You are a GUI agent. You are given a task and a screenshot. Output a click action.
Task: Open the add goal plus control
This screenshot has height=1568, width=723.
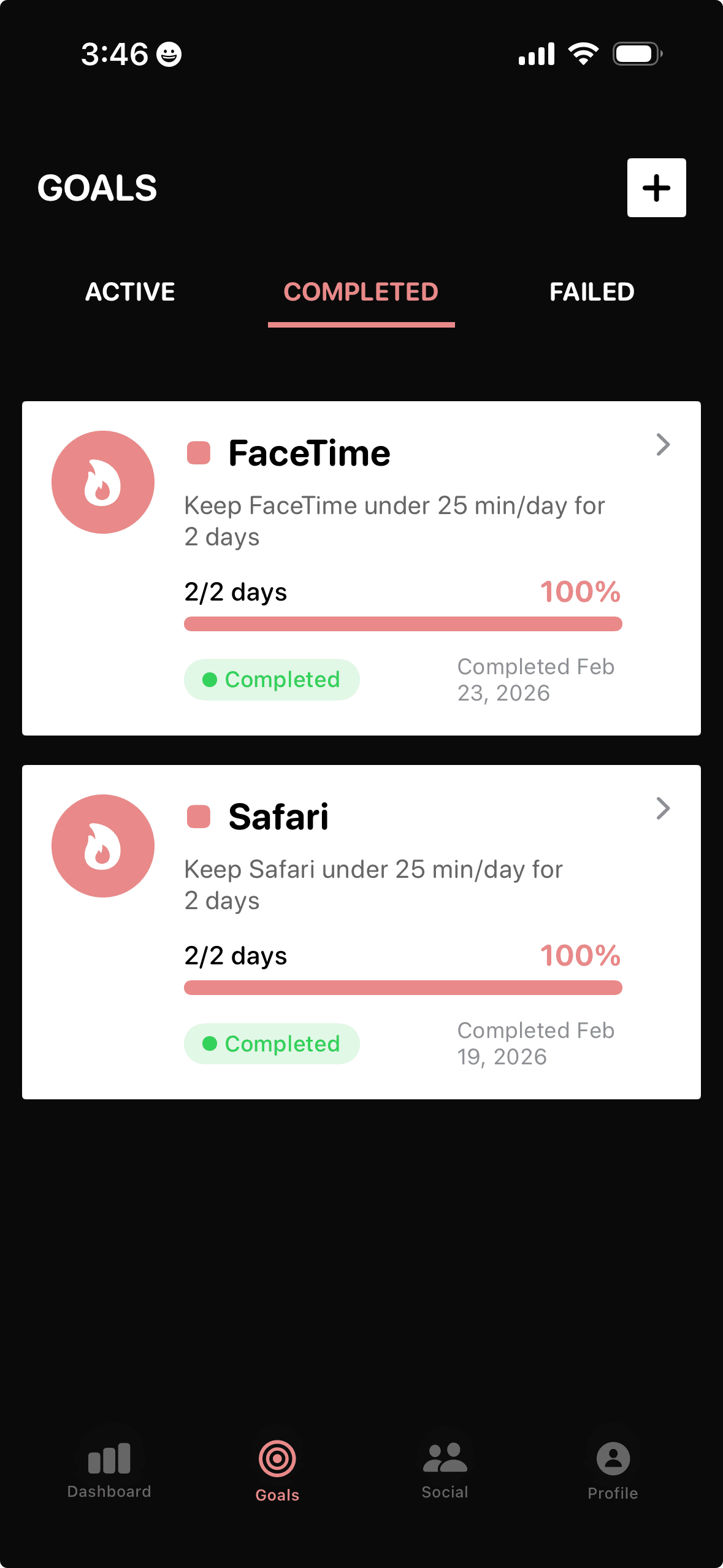click(x=656, y=188)
